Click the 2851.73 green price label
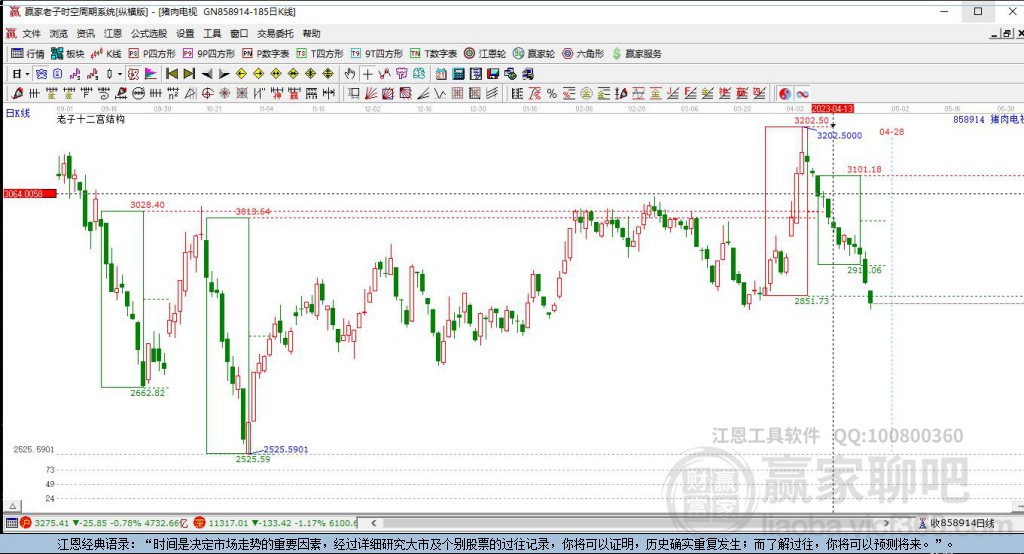Screen dimensions: 1024x554 pos(812,301)
